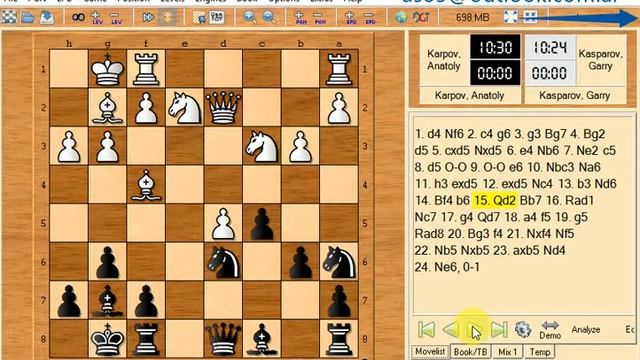Screen dimensions: 640x360
Task: Start infinite analysis with infinity icon
Action: point(78,17)
